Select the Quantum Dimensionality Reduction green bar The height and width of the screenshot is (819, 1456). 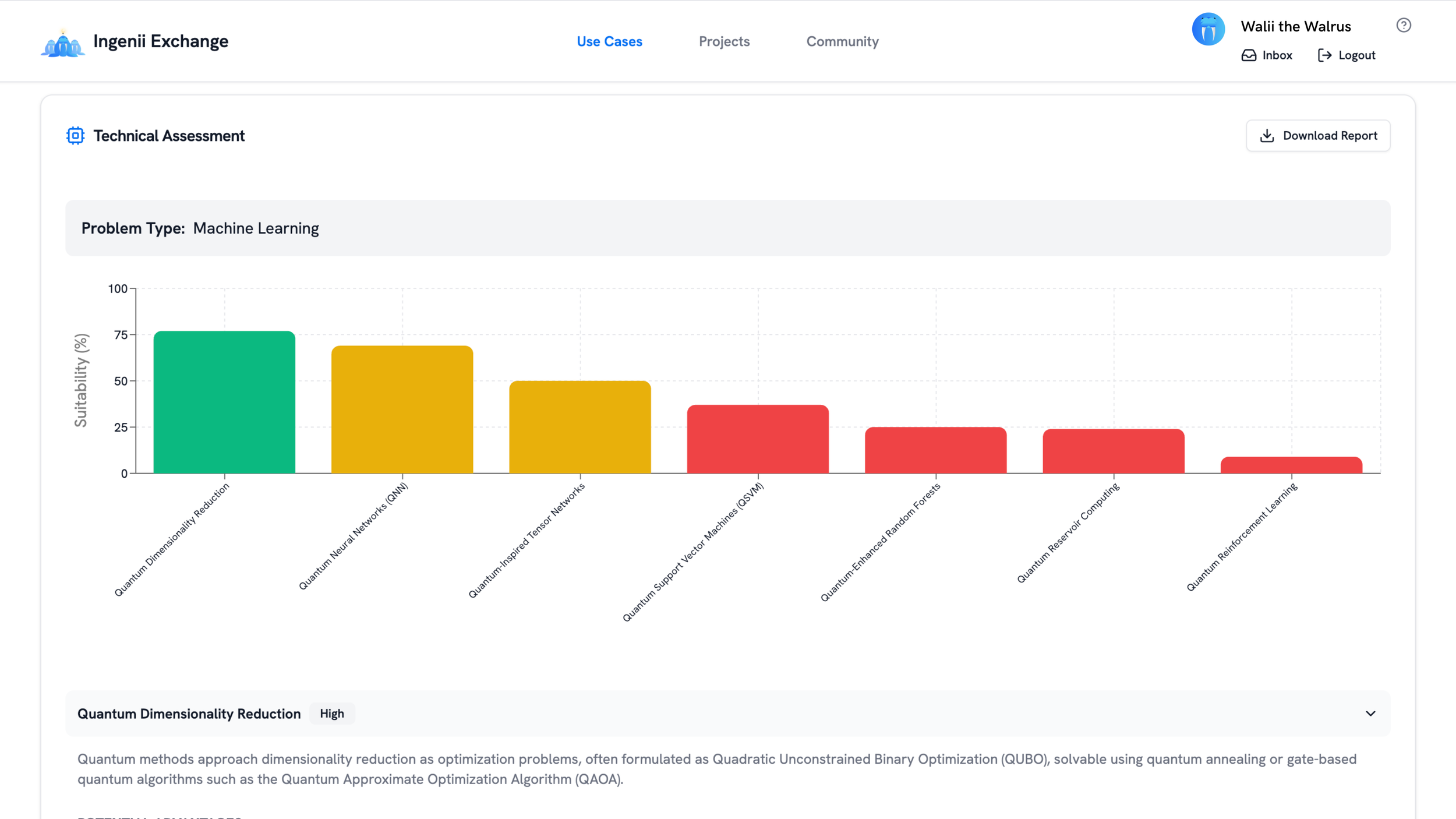[224, 402]
